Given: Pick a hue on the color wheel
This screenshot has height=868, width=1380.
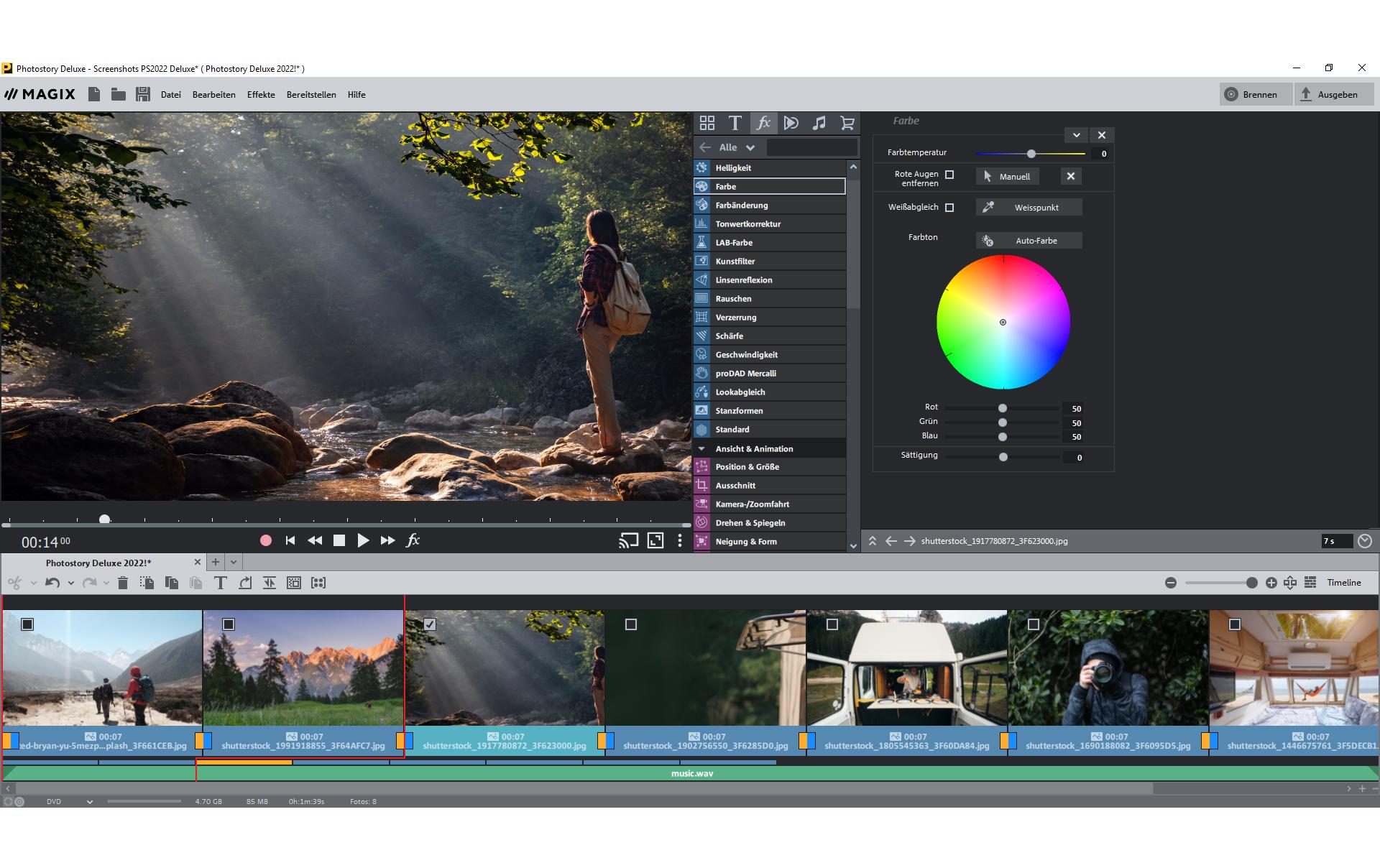Looking at the screenshot, I should (1003, 322).
